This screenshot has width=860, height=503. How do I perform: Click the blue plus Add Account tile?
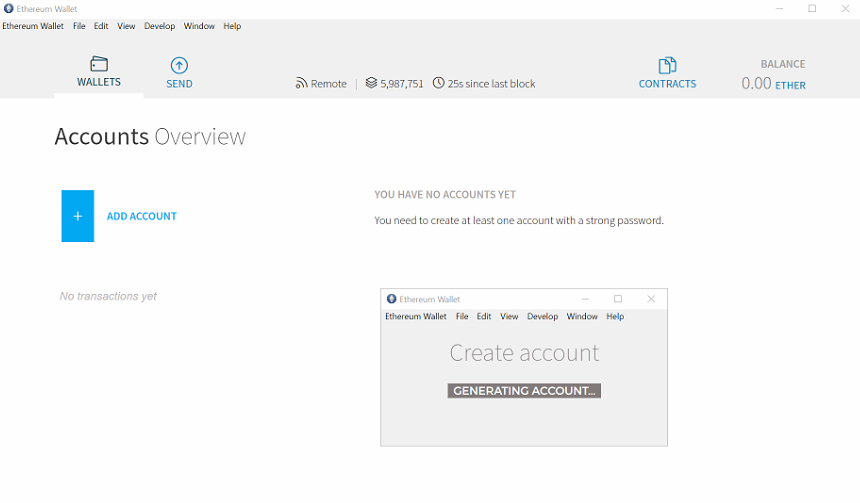pos(78,216)
